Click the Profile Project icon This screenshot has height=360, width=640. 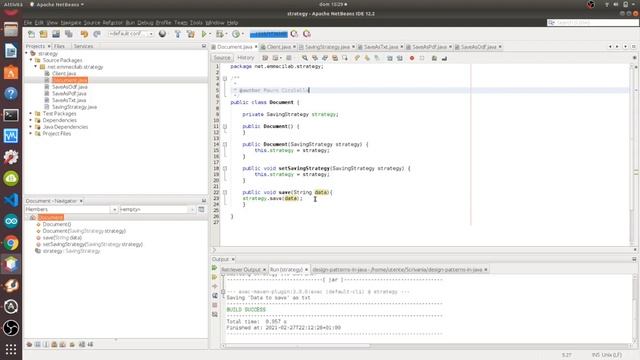click(x=236, y=34)
